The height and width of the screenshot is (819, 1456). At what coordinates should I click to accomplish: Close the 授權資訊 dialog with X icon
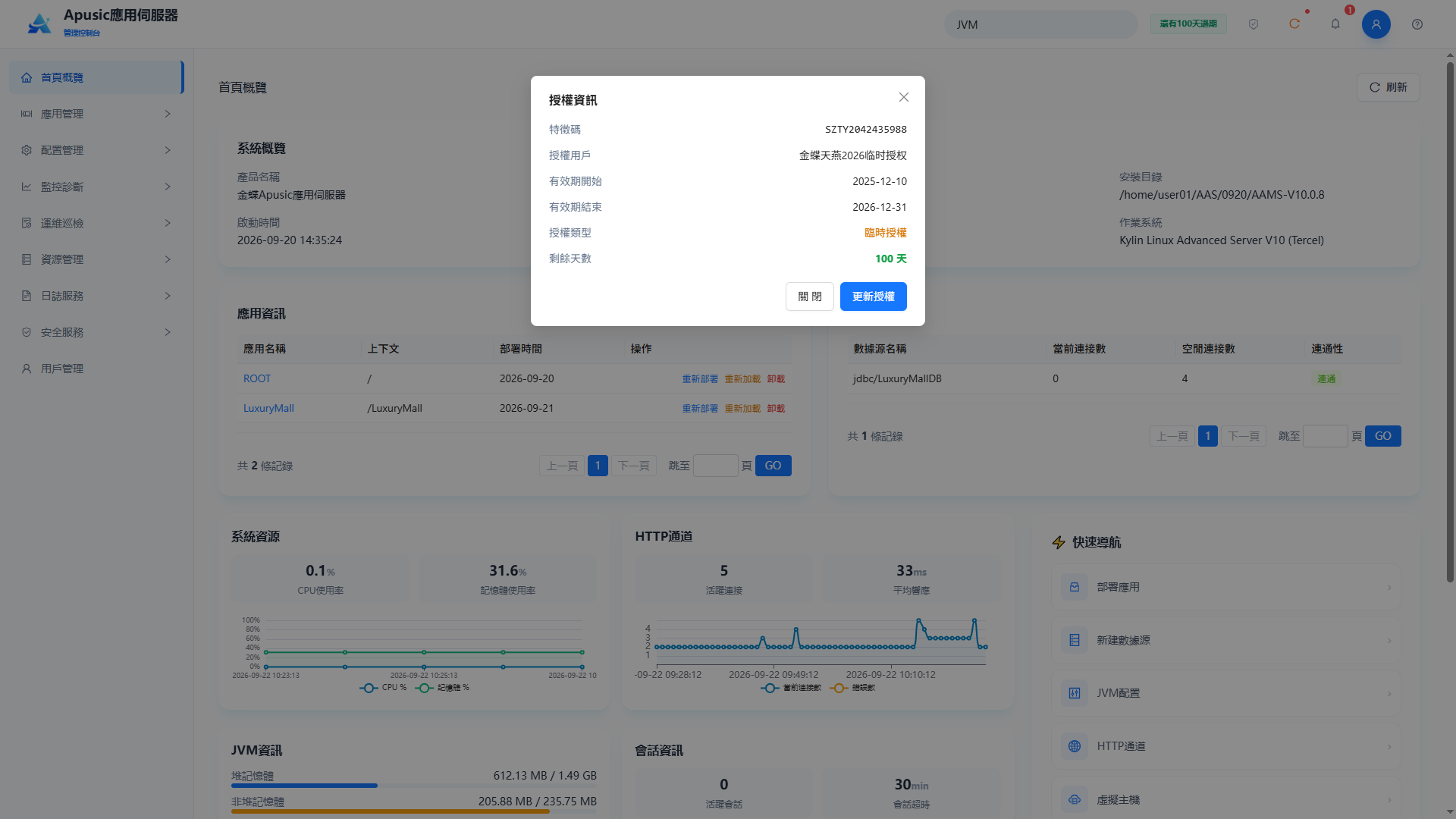pos(904,97)
